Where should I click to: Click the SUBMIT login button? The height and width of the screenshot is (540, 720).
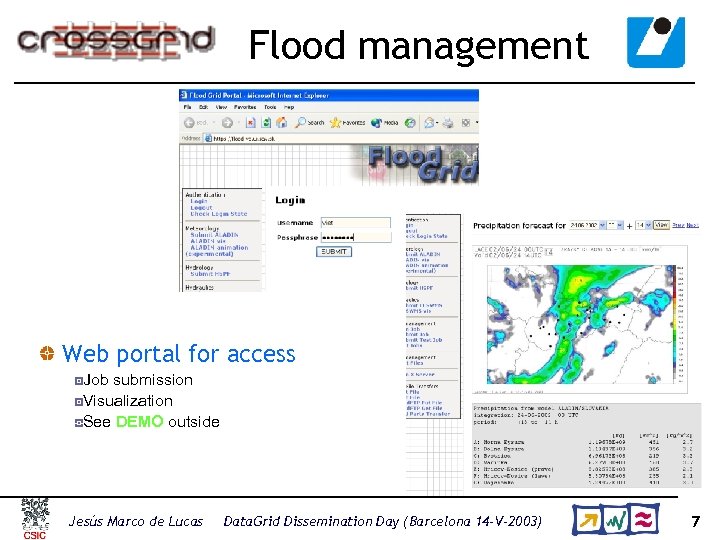334,252
